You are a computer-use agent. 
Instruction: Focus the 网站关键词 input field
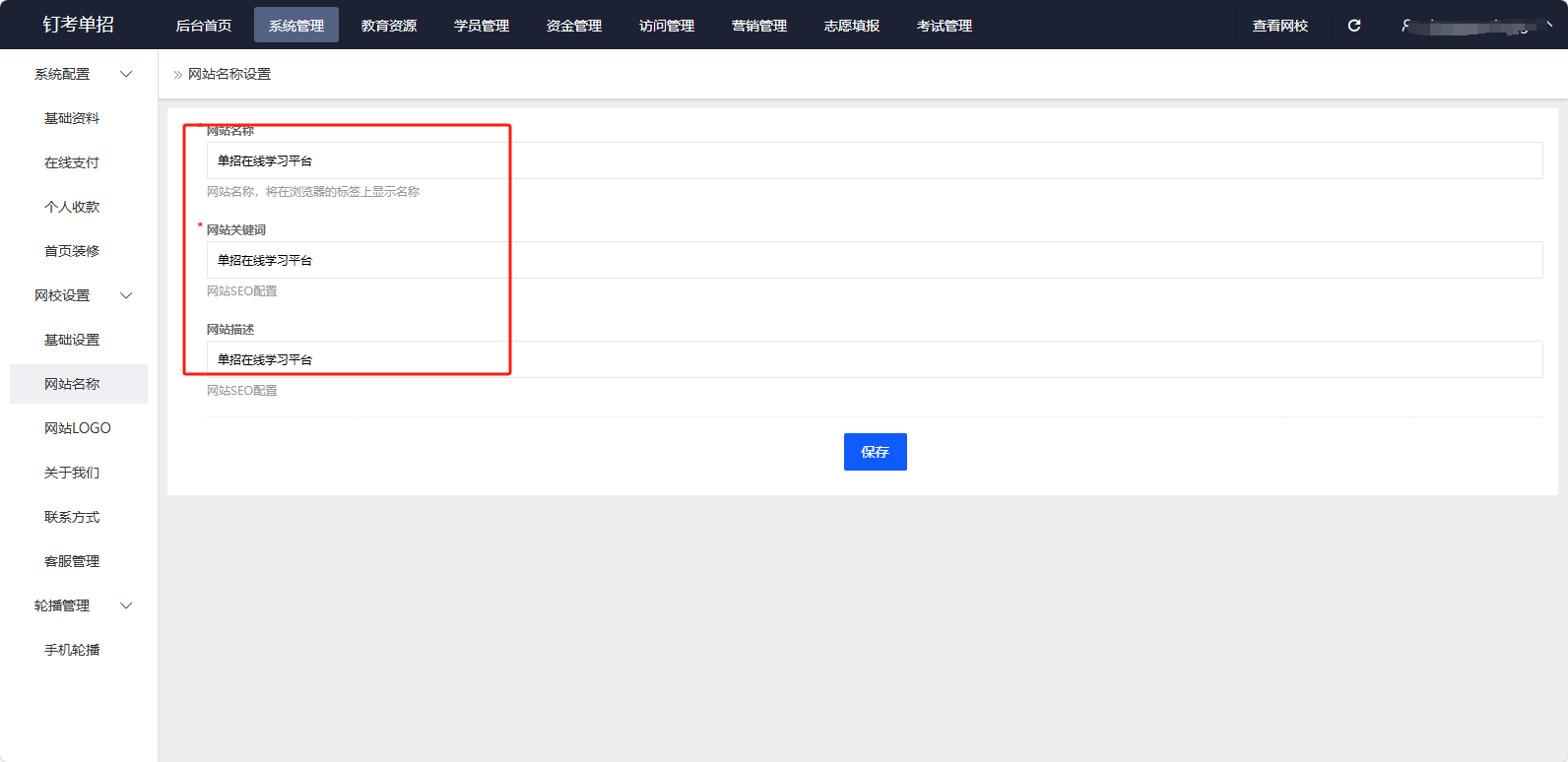click(875, 260)
